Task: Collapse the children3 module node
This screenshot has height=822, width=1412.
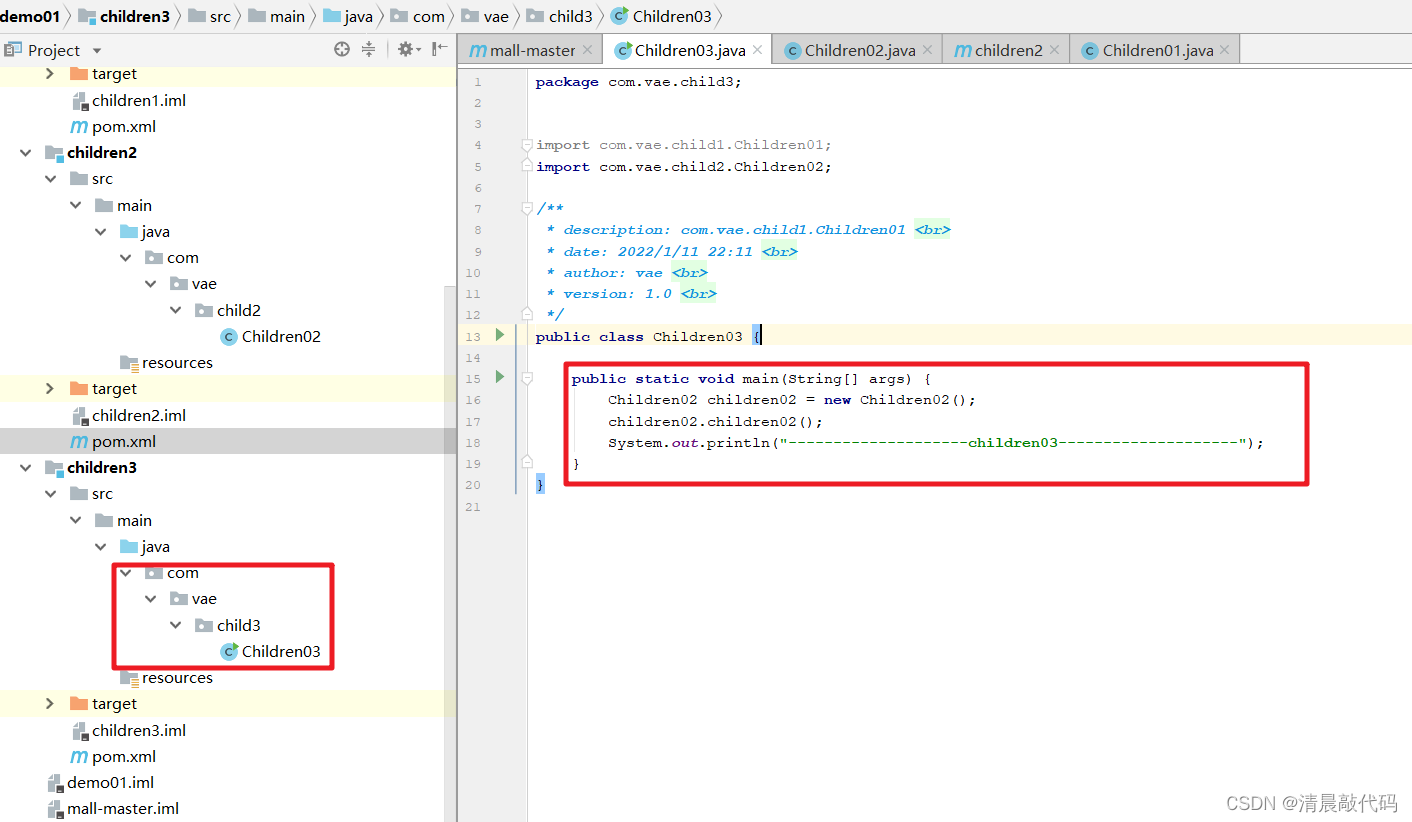Action: pos(25,468)
